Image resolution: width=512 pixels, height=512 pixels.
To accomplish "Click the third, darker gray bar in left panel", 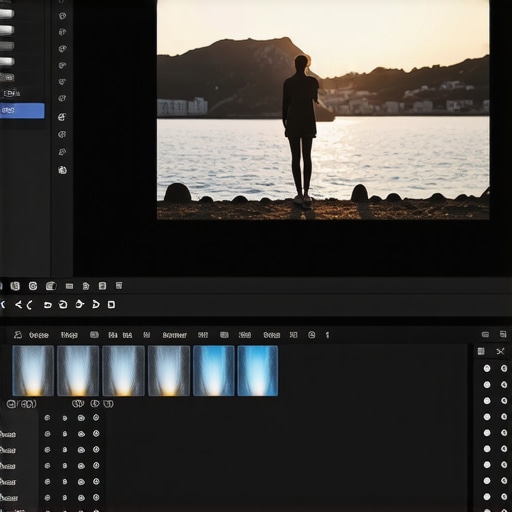I will [x=7, y=45].
